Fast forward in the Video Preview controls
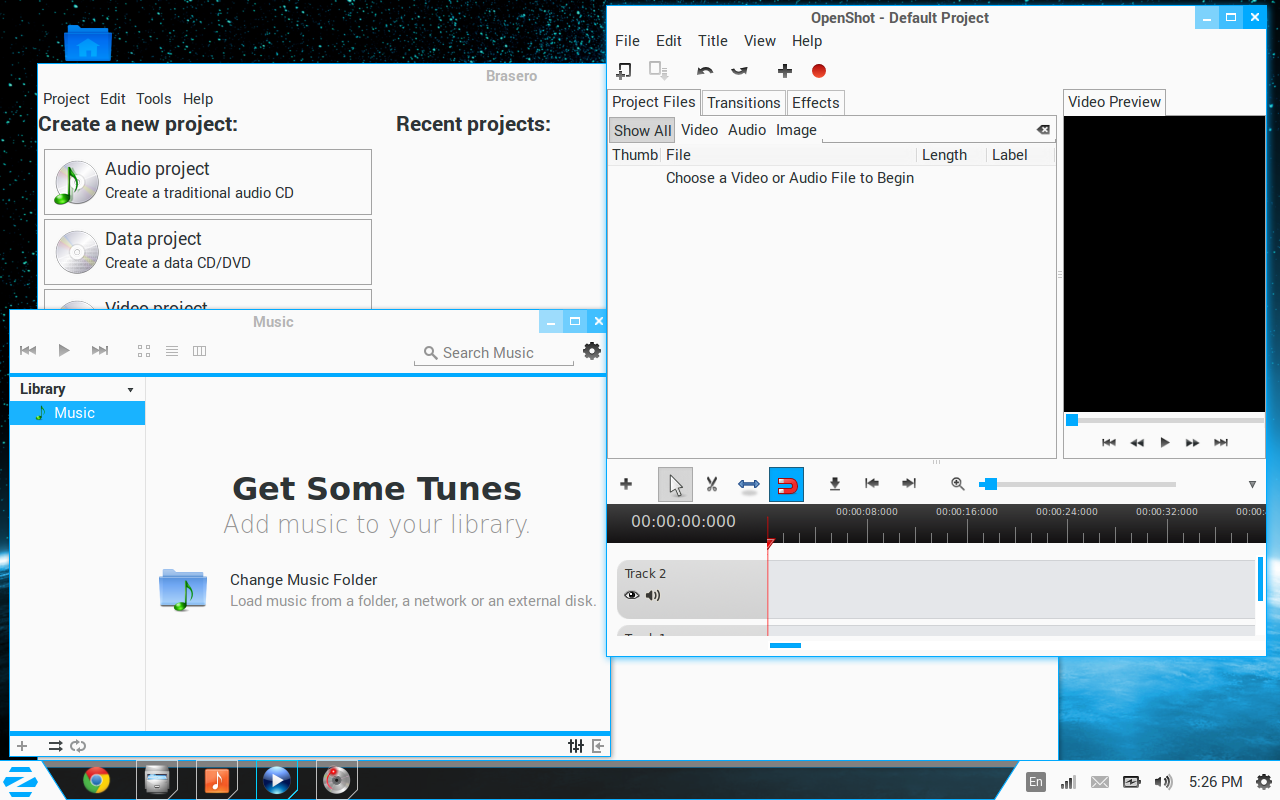This screenshot has width=1280, height=800. 1192,443
